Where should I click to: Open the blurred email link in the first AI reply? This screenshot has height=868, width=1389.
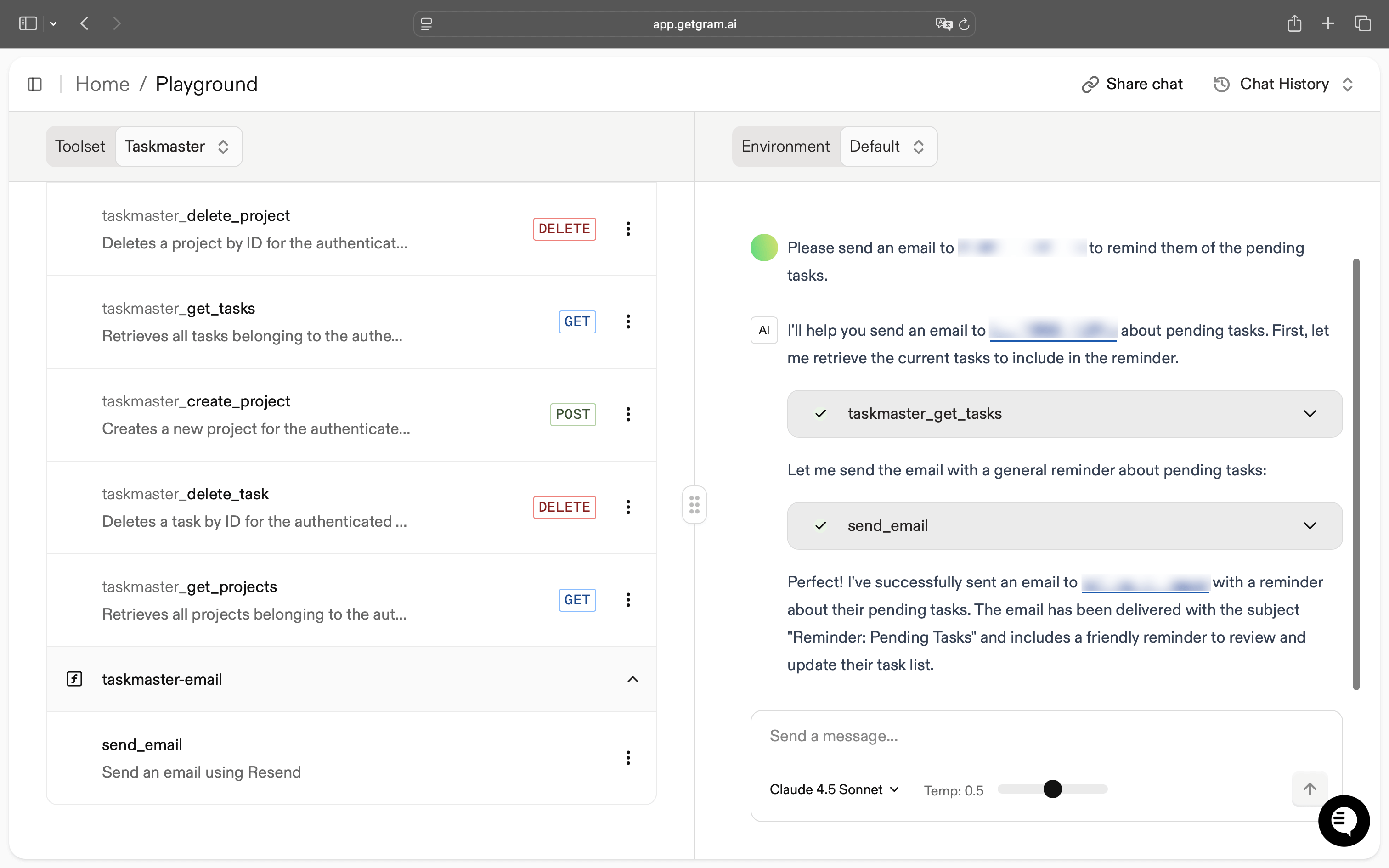pyautogui.click(x=1053, y=331)
